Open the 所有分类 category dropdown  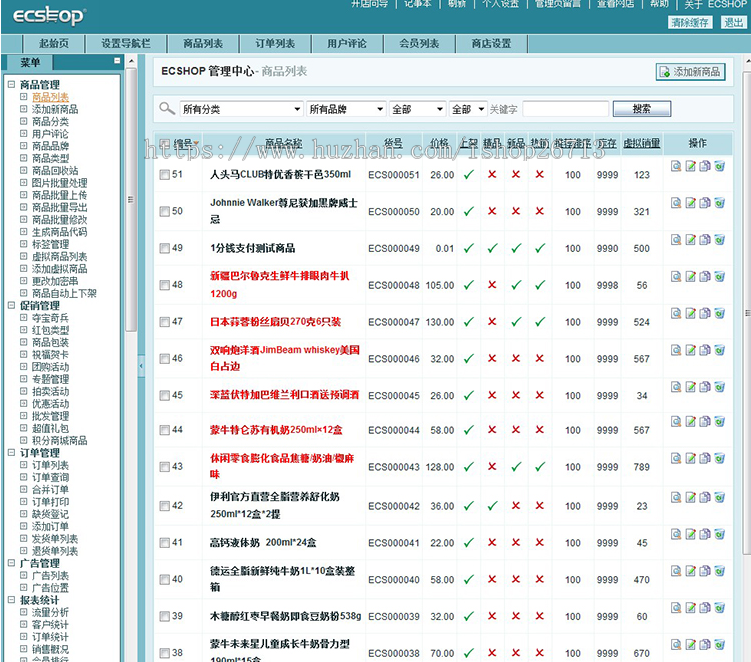(240, 109)
